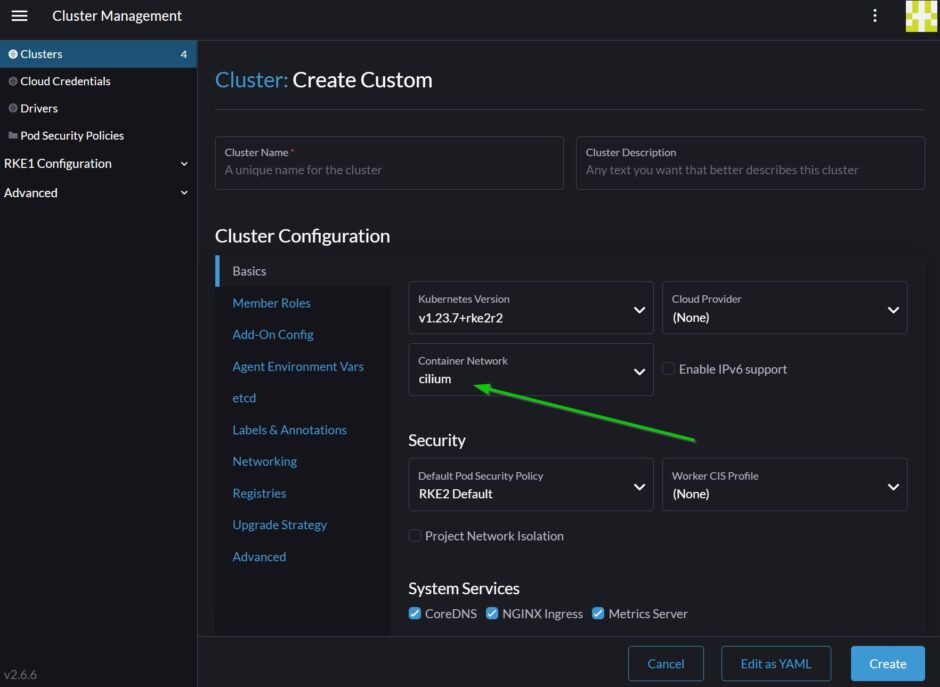Click the Drivers sidebar icon
This screenshot has width=940, height=687.
pos(13,108)
